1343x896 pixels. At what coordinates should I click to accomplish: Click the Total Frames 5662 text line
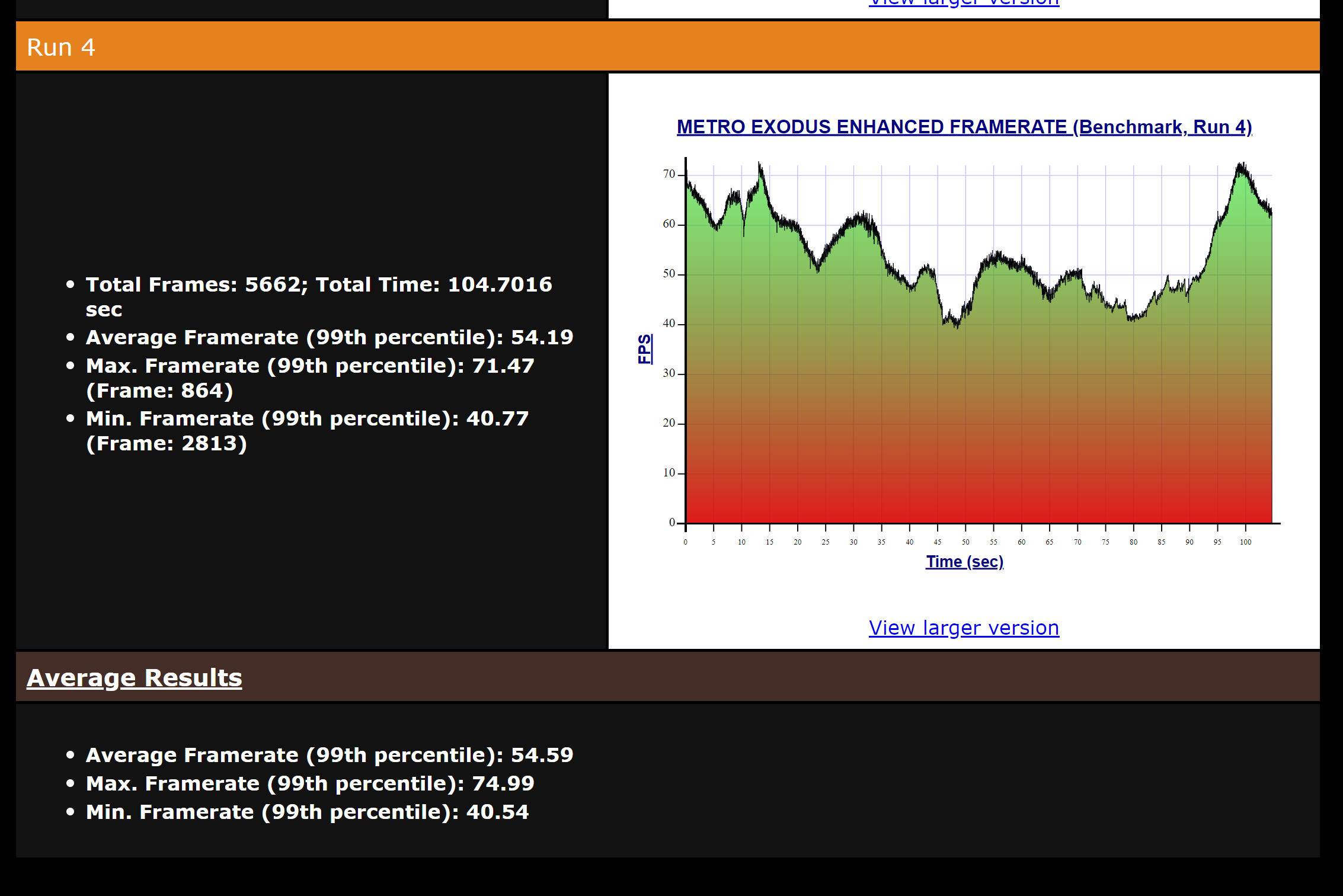point(319,284)
